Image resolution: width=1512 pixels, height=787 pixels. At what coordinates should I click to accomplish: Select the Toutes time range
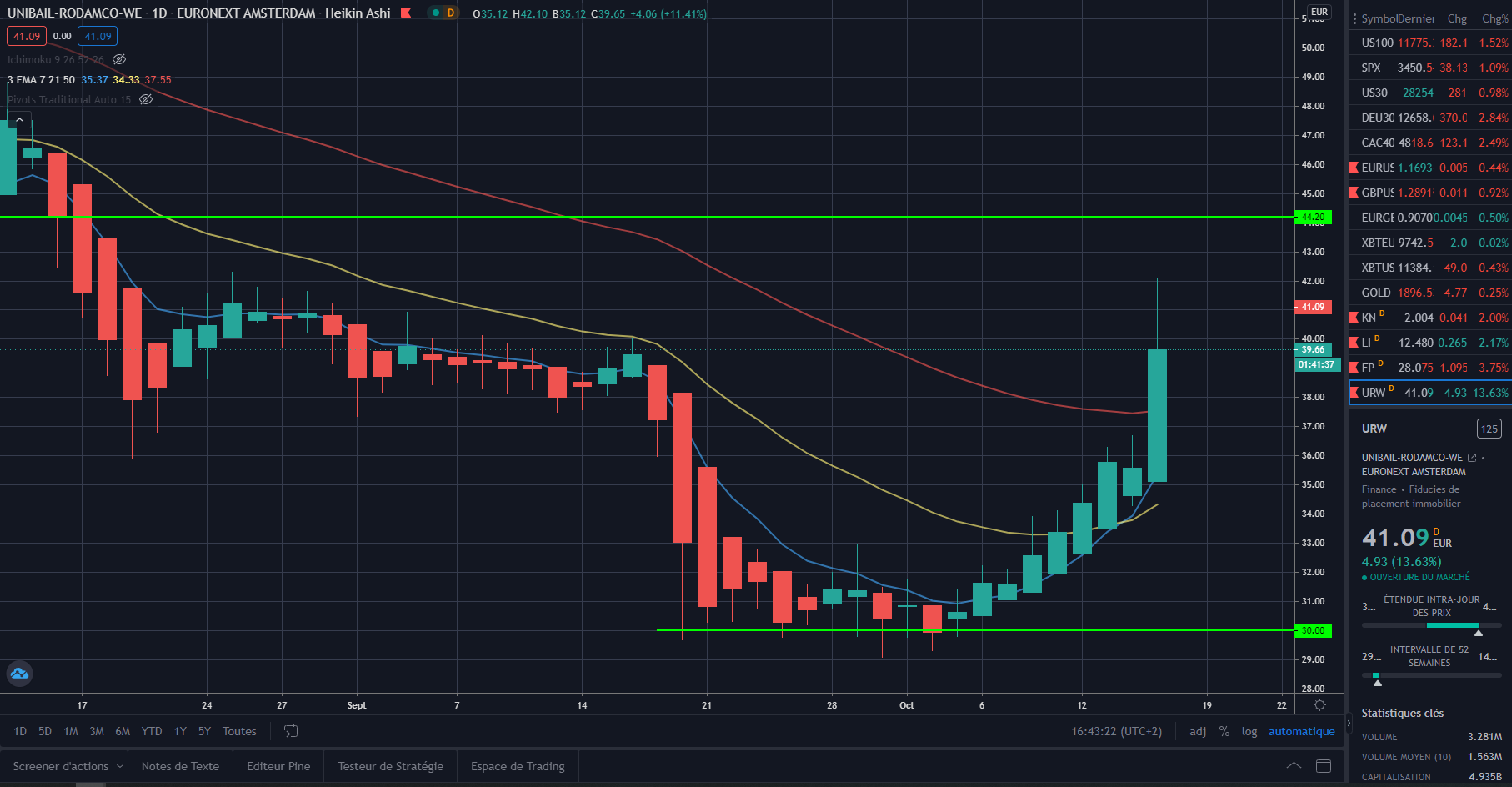pos(239,731)
